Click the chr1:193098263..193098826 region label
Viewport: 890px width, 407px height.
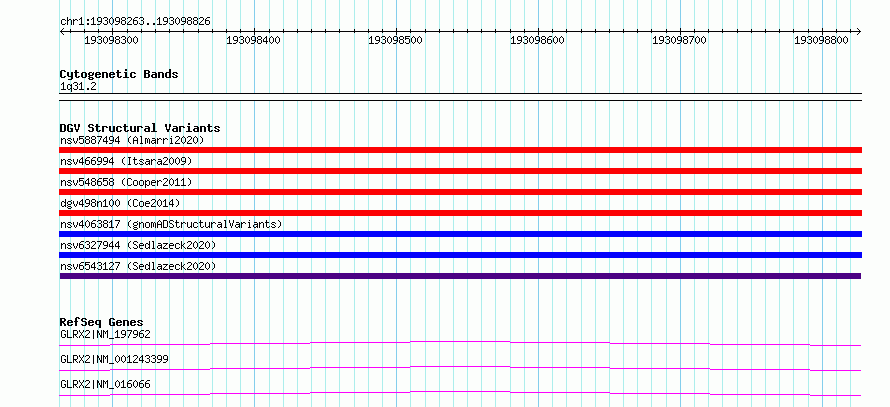135,22
